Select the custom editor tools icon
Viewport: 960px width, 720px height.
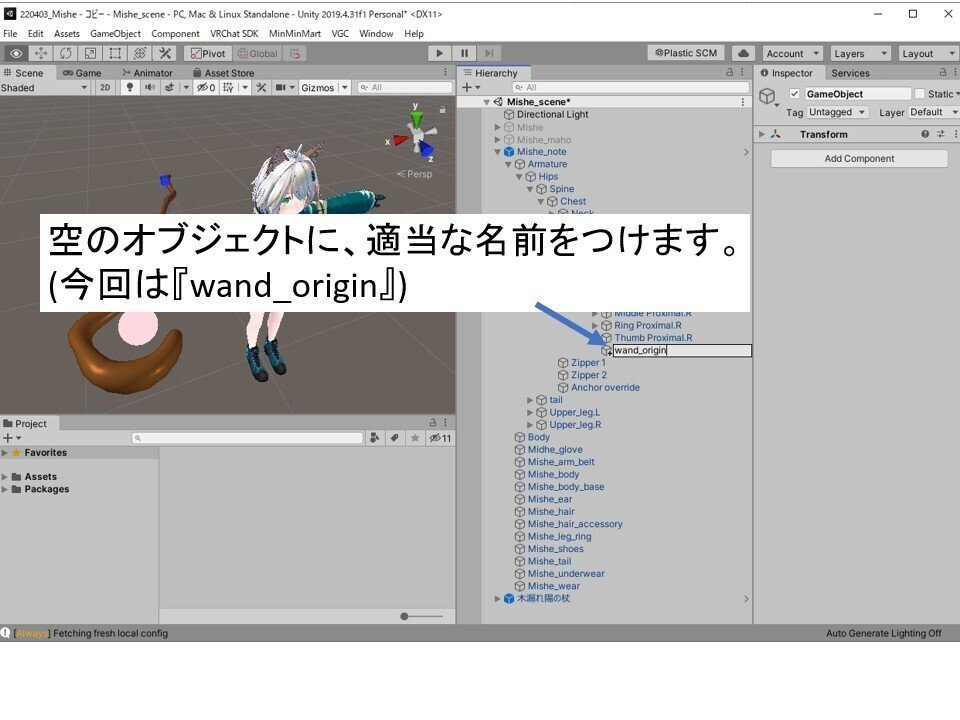pos(165,53)
